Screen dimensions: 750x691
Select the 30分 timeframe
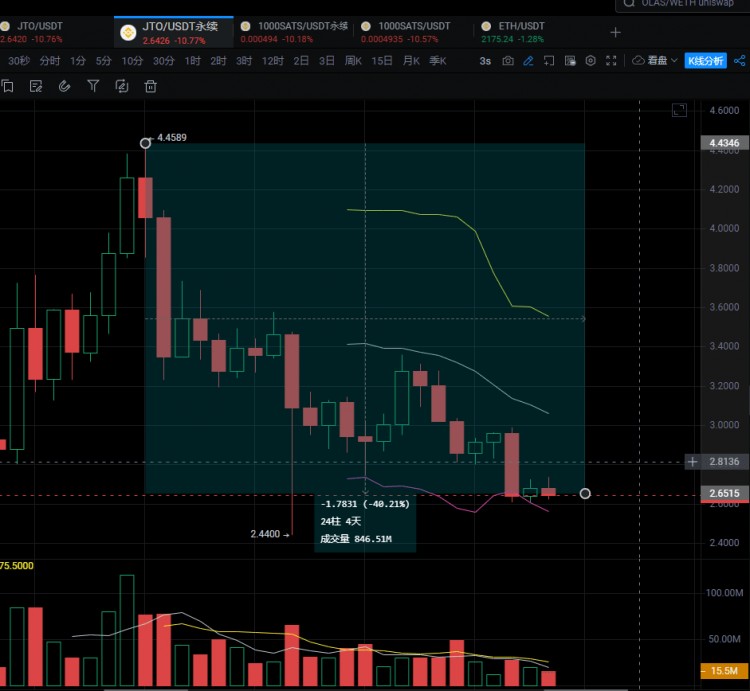point(164,61)
